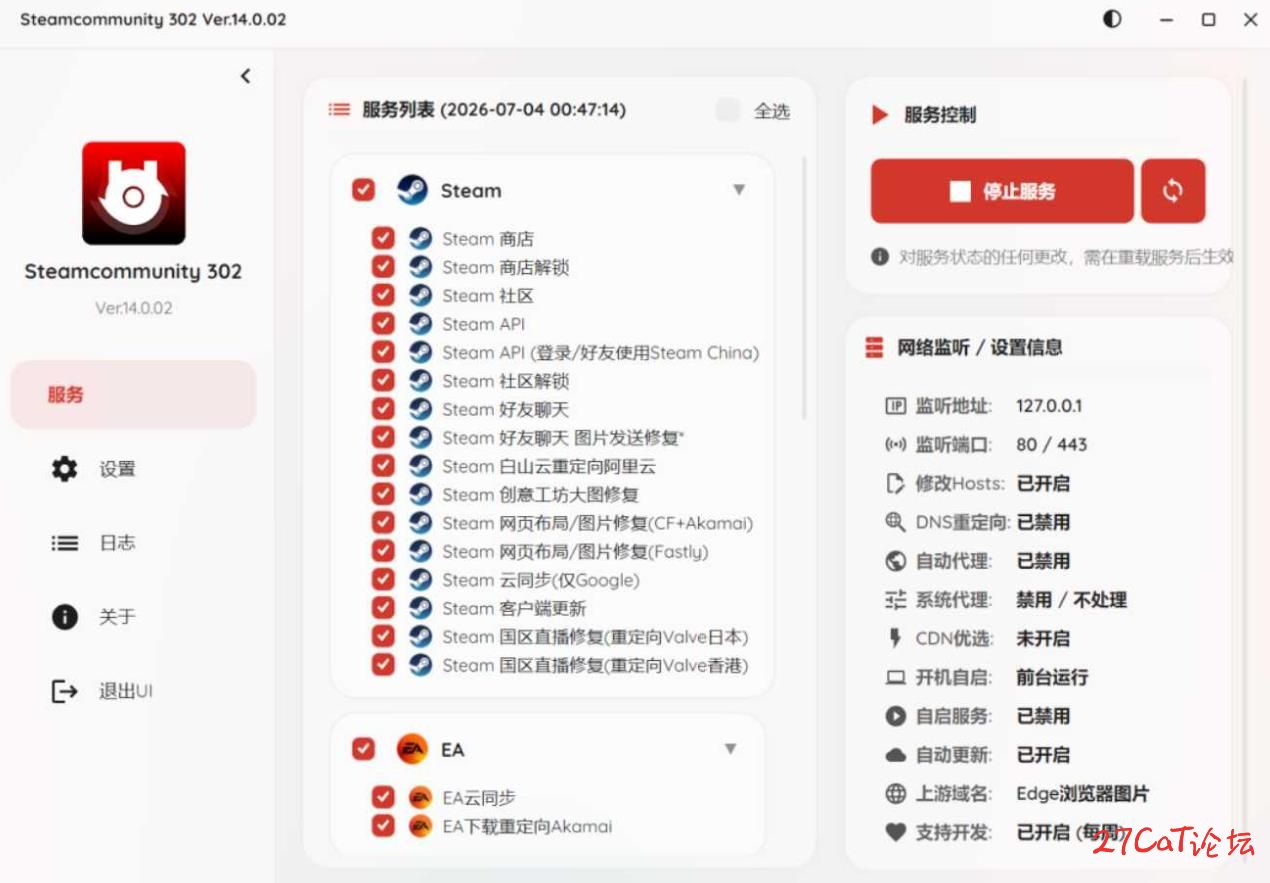The width and height of the screenshot is (1270, 883).
Task: Toggle the 全选 select-all checkbox
Action: pyautogui.click(x=728, y=110)
